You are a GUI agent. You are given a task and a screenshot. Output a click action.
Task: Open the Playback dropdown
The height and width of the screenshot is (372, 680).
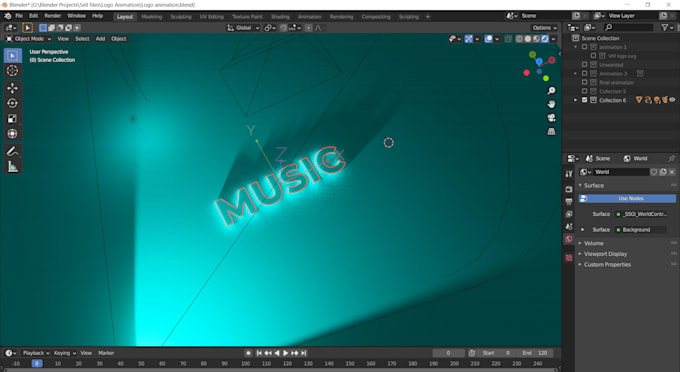(36, 353)
